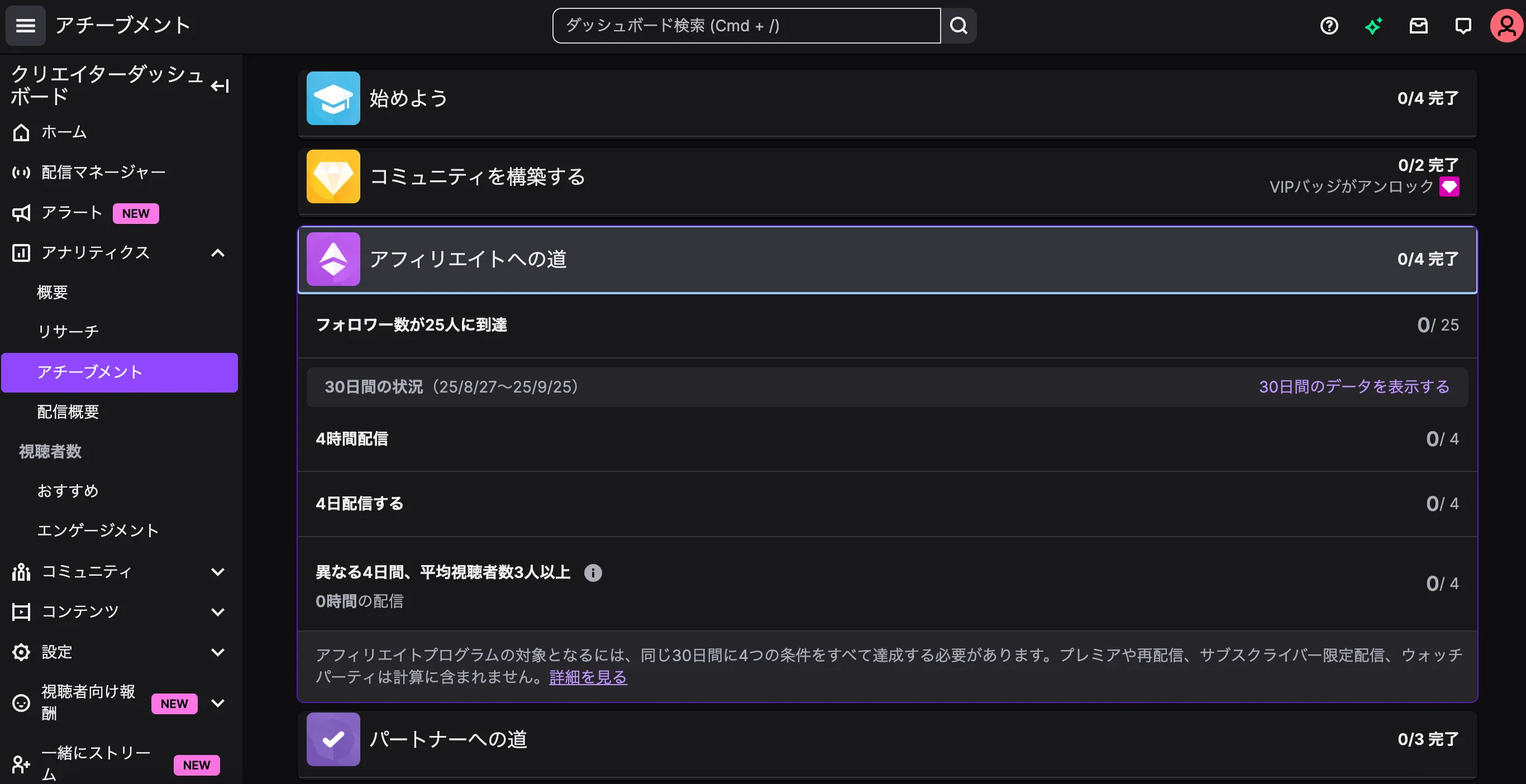Viewport: 1526px width, 784px height.
Task: Click the ダッシュボード検索 field
Action: click(746, 26)
